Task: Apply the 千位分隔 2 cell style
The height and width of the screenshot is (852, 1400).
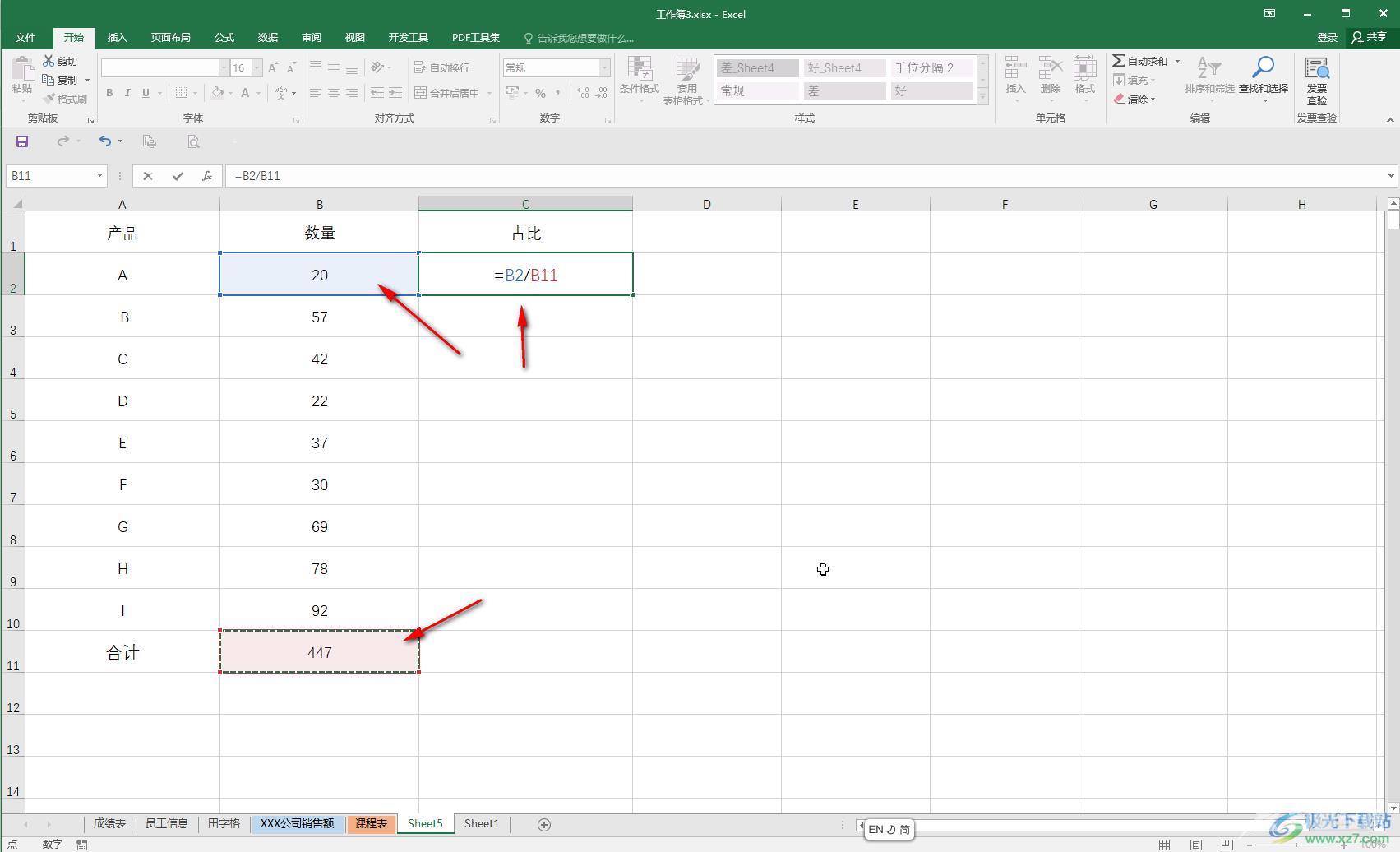Action: (x=932, y=68)
